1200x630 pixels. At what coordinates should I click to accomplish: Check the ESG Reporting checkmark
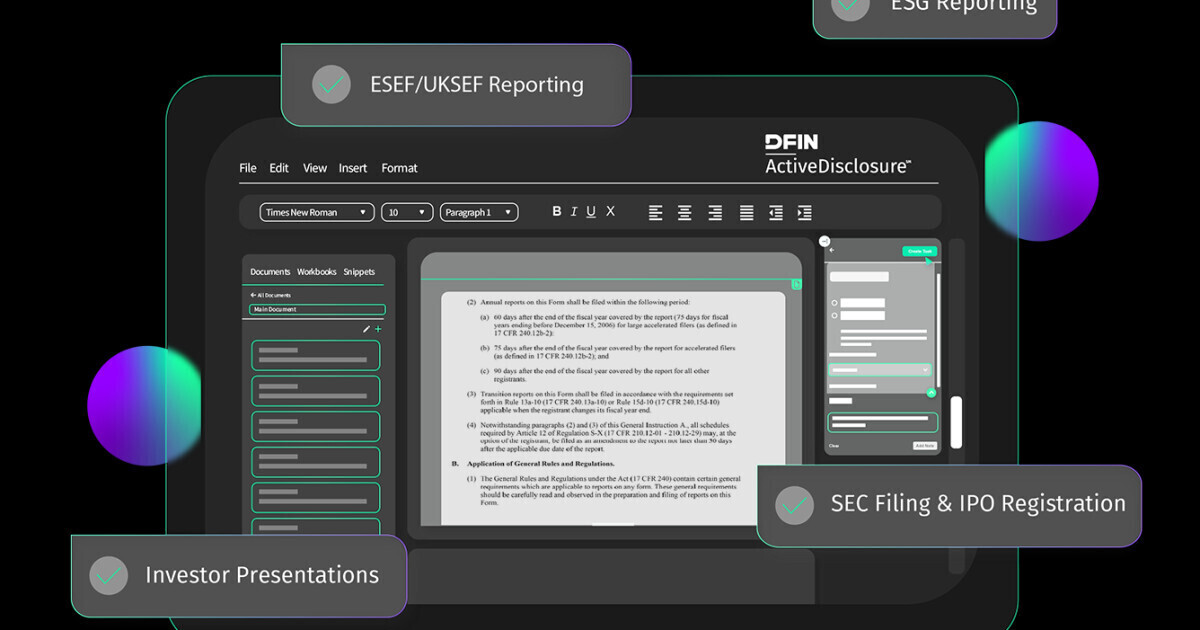(x=851, y=5)
